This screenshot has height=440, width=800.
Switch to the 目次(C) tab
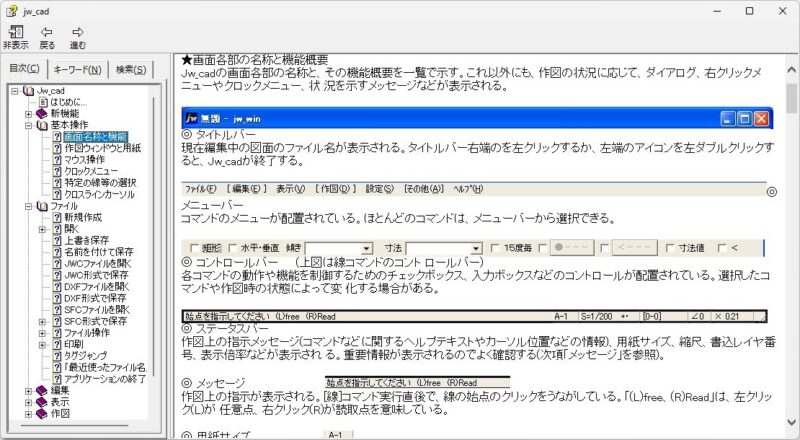(x=24, y=69)
